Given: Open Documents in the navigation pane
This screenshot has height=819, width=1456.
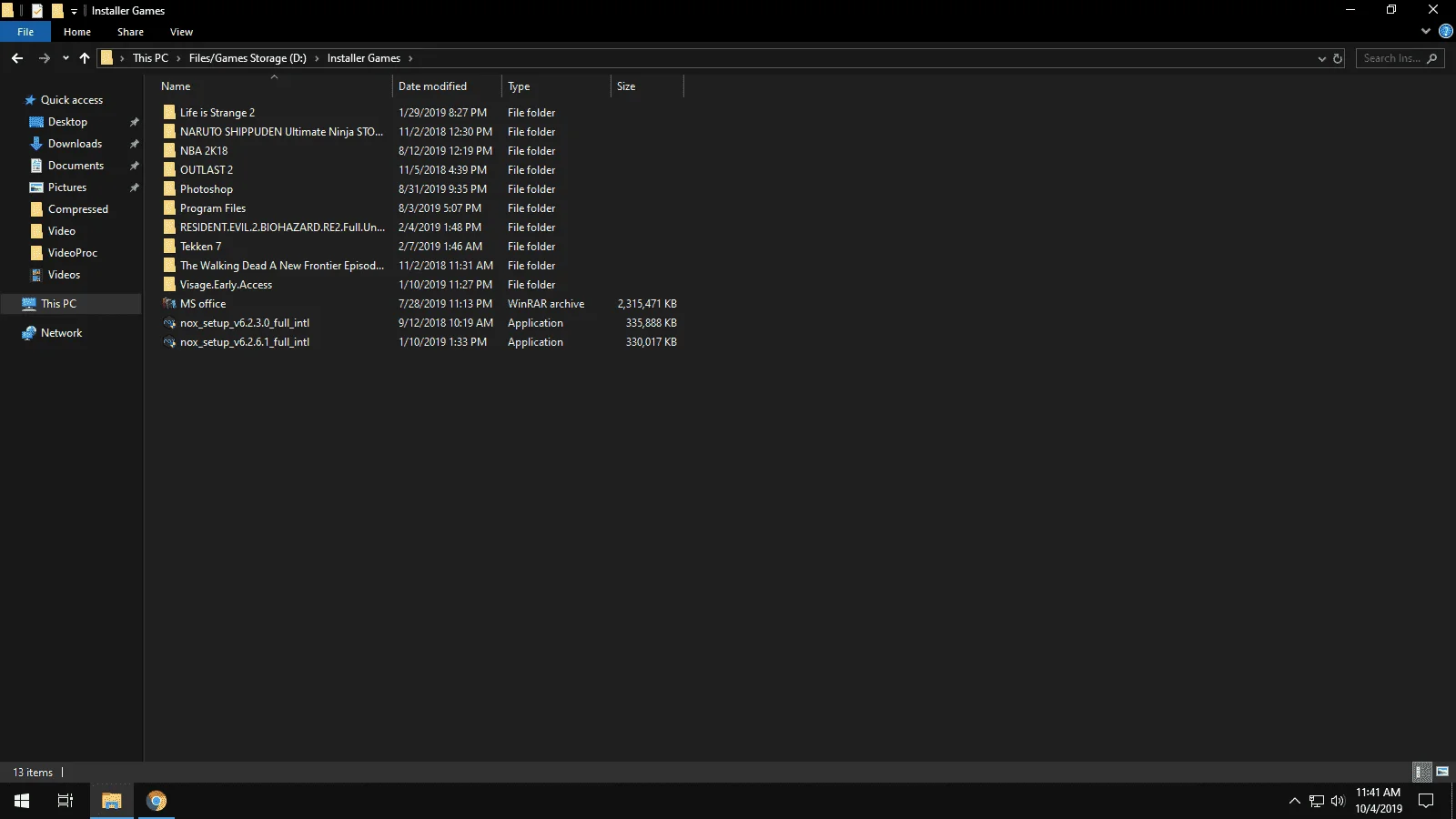Looking at the screenshot, I should (x=76, y=166).
